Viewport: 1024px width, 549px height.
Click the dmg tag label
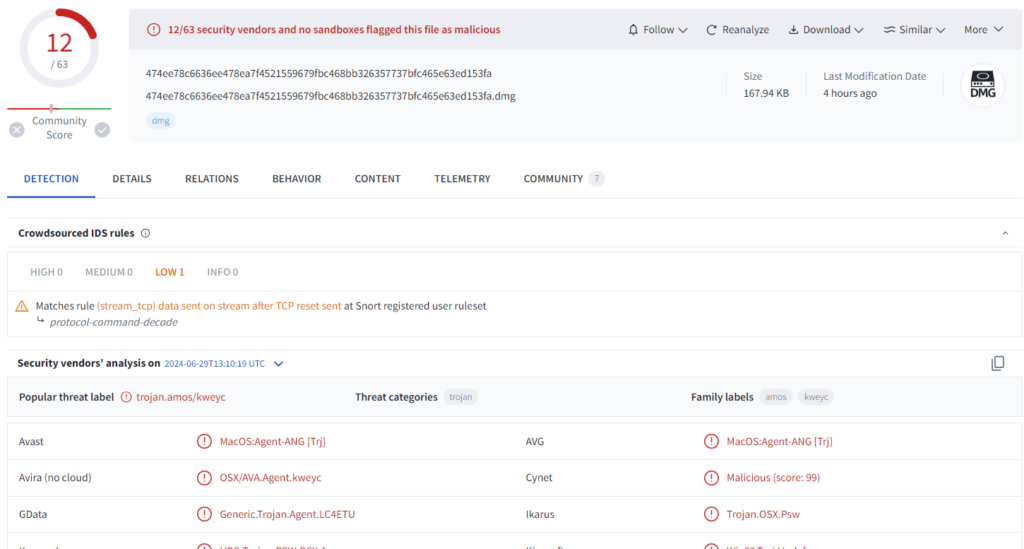pyautogui.click(x=160, y=120)
